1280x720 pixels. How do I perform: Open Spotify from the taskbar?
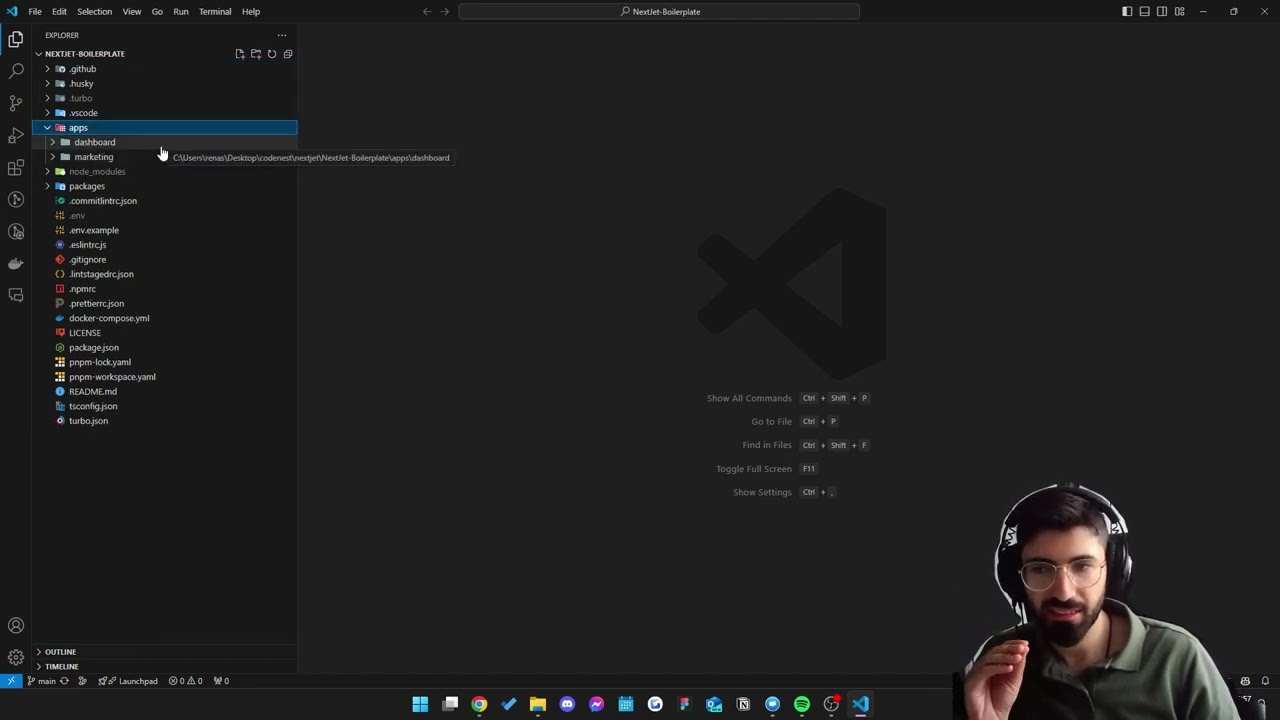[802, 704]
